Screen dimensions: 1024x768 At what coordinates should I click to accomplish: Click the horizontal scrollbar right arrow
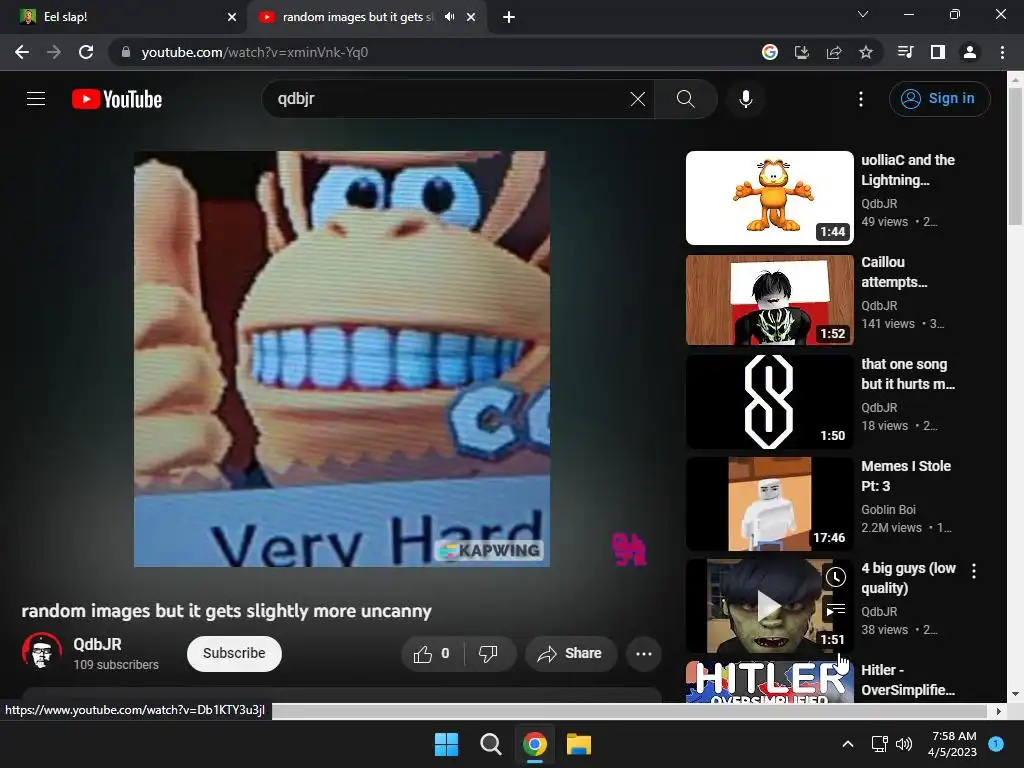click(998, 711)
